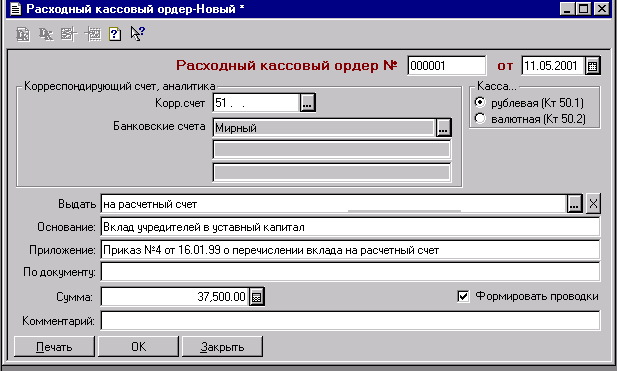
Task: Click heading text Расходный кассовый ордер №
Action: click(286, 65)
